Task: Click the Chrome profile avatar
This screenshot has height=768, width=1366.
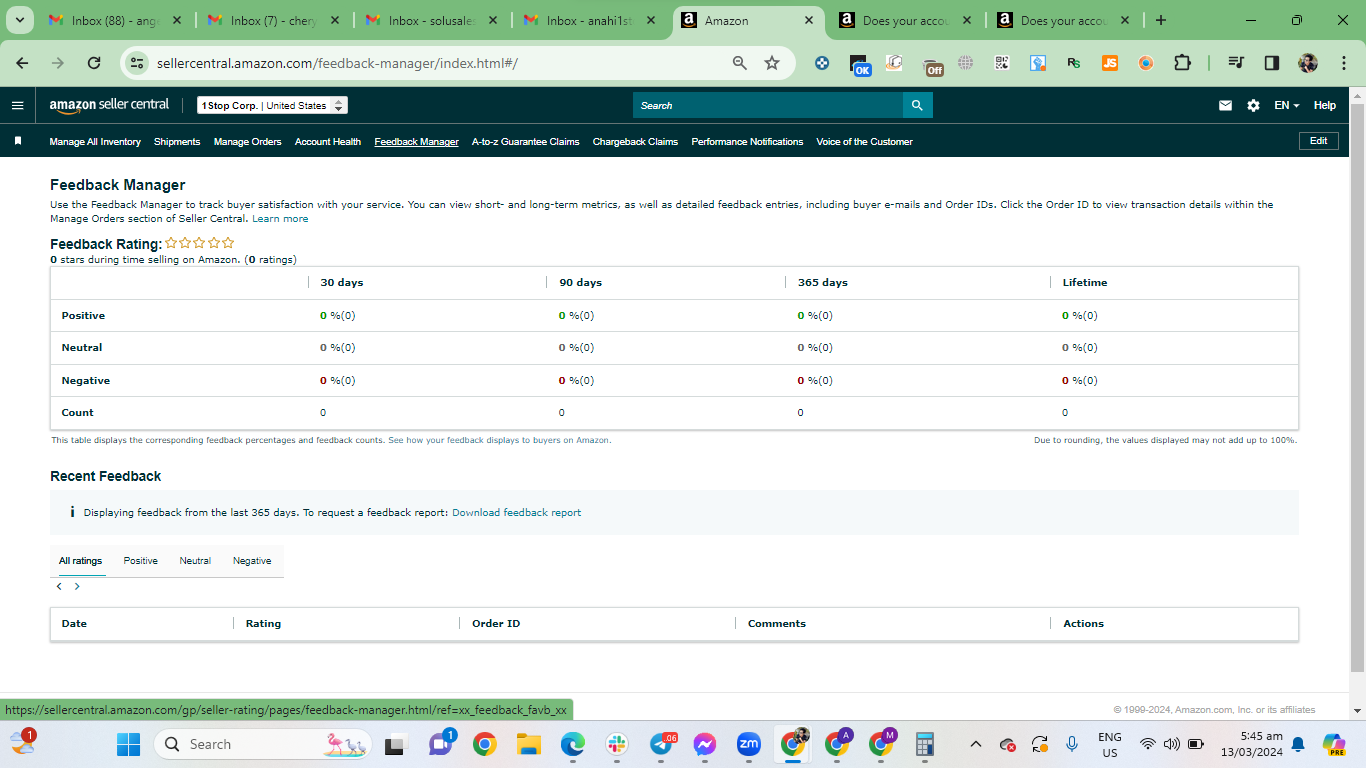Action: click(x=1308, y=63)
